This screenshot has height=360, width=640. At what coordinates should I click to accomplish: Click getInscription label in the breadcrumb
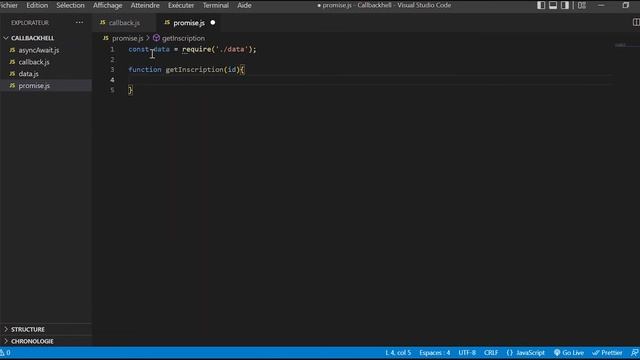[x=183, y=38]
